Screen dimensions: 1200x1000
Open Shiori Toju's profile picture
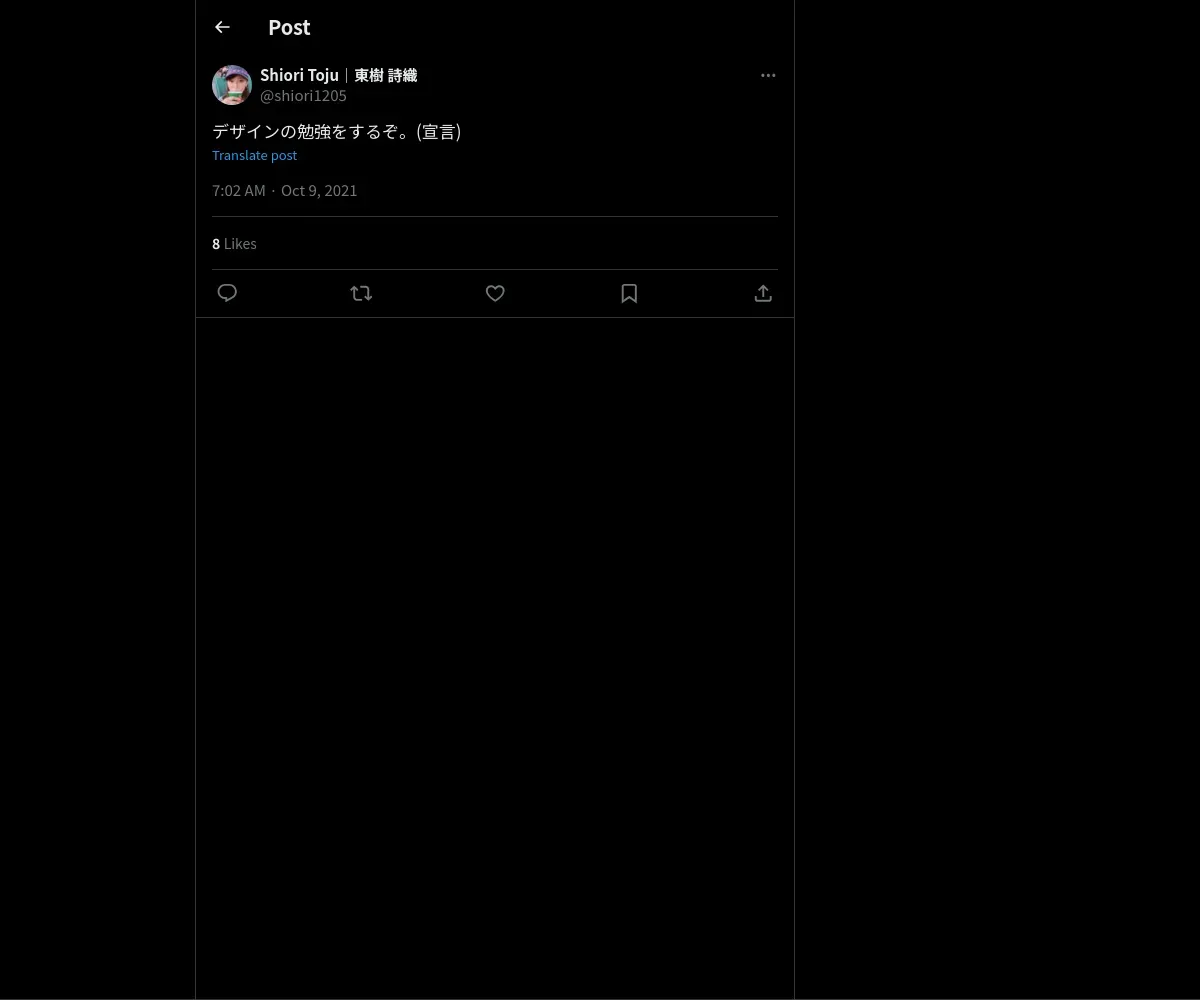point(232,85)
